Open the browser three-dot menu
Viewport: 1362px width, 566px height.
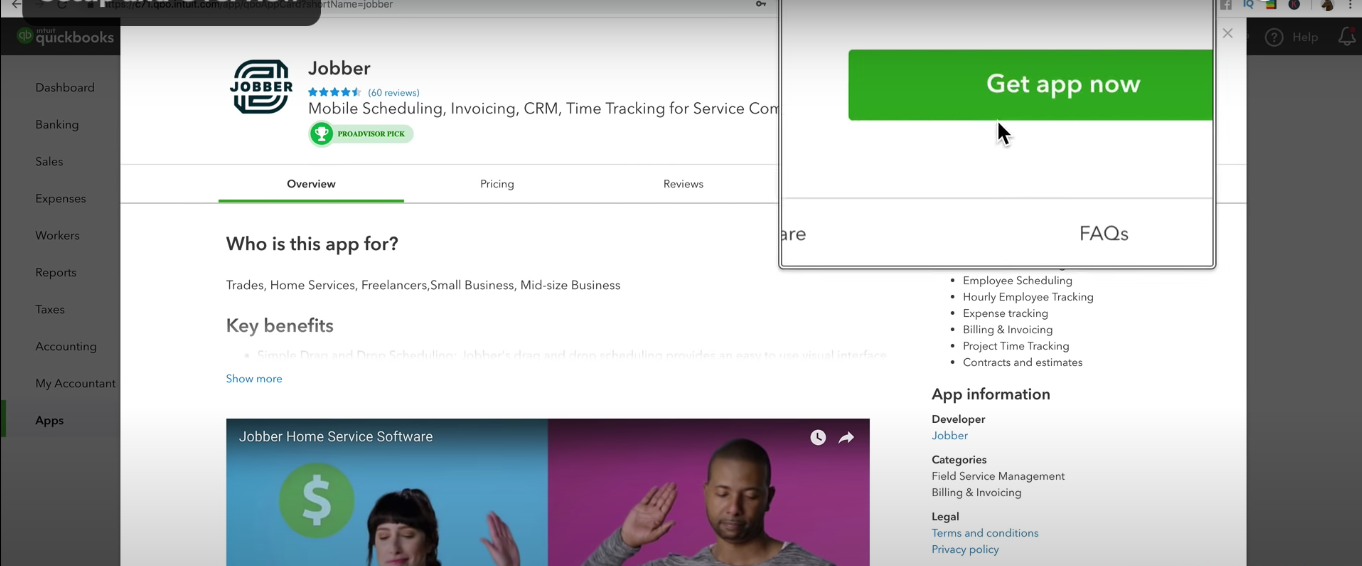click(1352, 4)
